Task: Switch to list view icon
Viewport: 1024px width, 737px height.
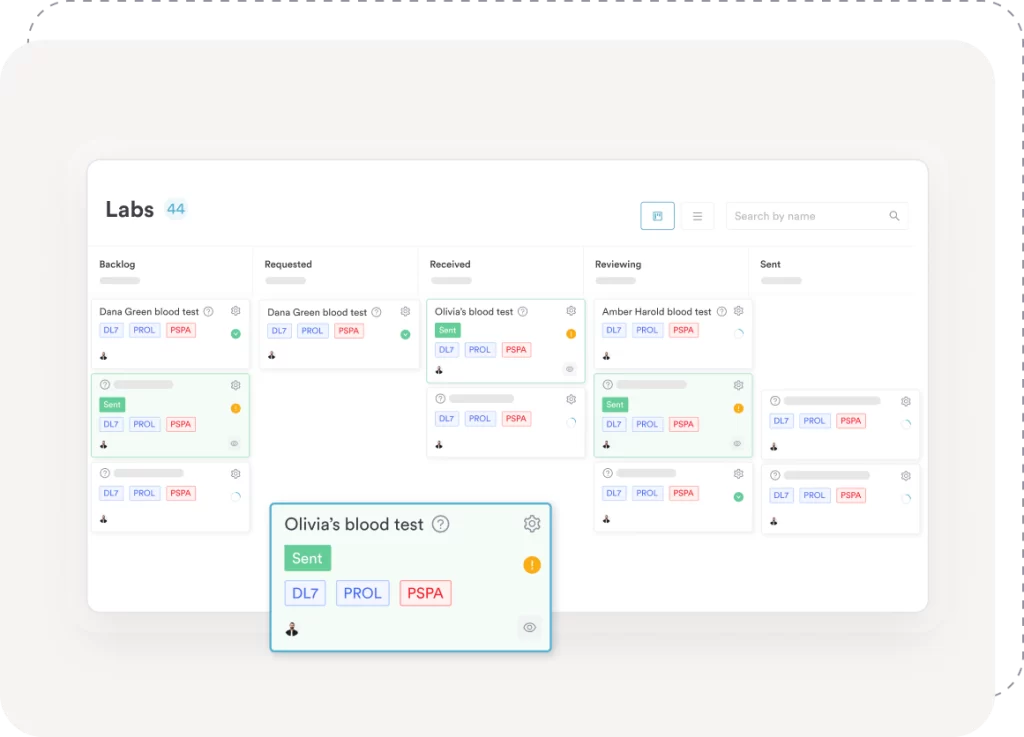Action: 697,216
